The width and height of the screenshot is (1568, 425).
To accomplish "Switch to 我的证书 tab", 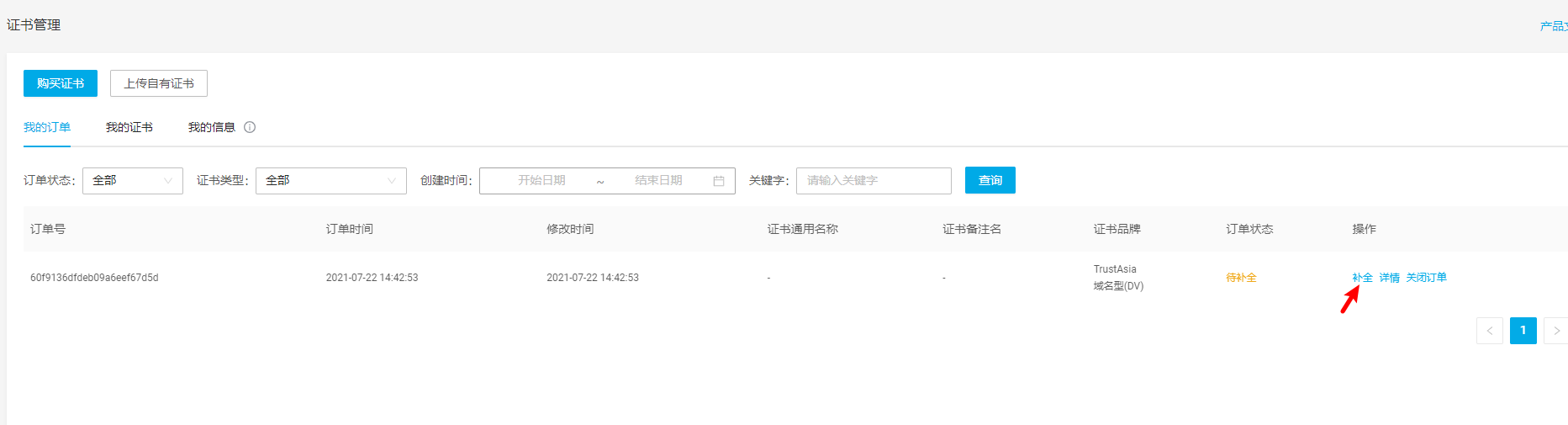I will 129,127.
